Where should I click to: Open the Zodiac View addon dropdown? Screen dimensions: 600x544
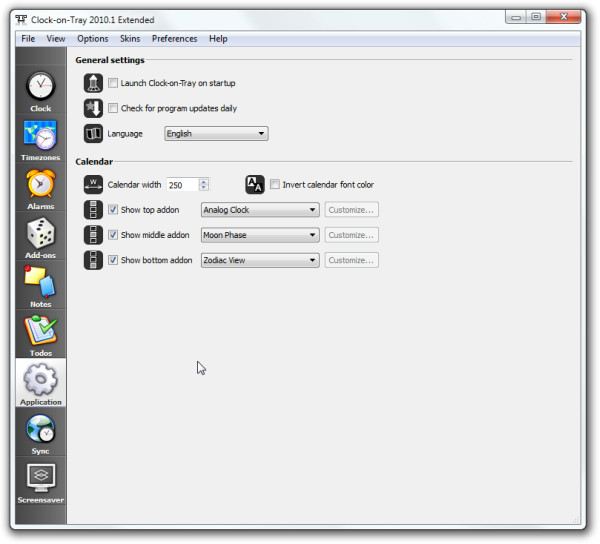[260, 260]
